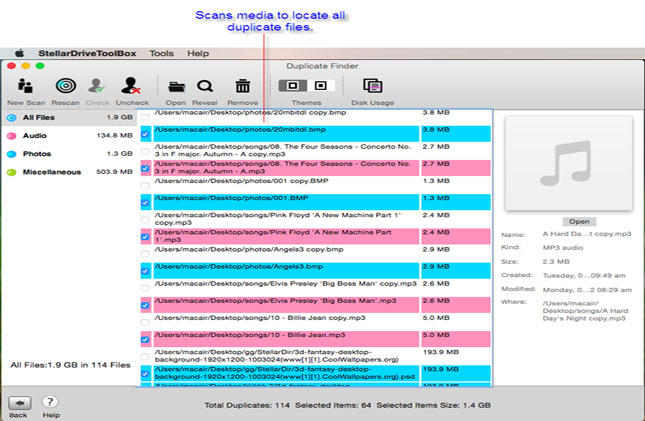The image size is (645, 421).
Task: Select Photos category in sidebar
Action: (x=69, y=154)
